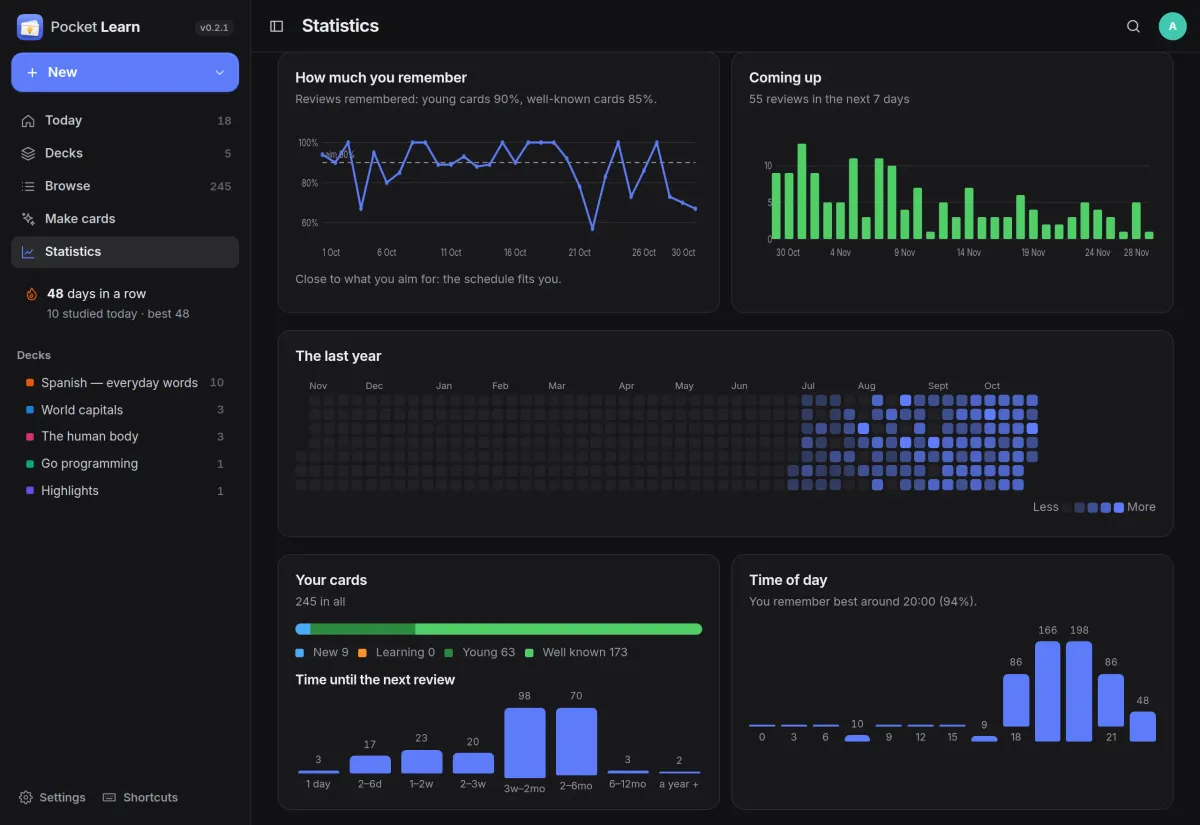The width and height of the screenshot is (1200, 825).
Task: Click the green Go programming color dot
Action: click(x=30, y=464)
